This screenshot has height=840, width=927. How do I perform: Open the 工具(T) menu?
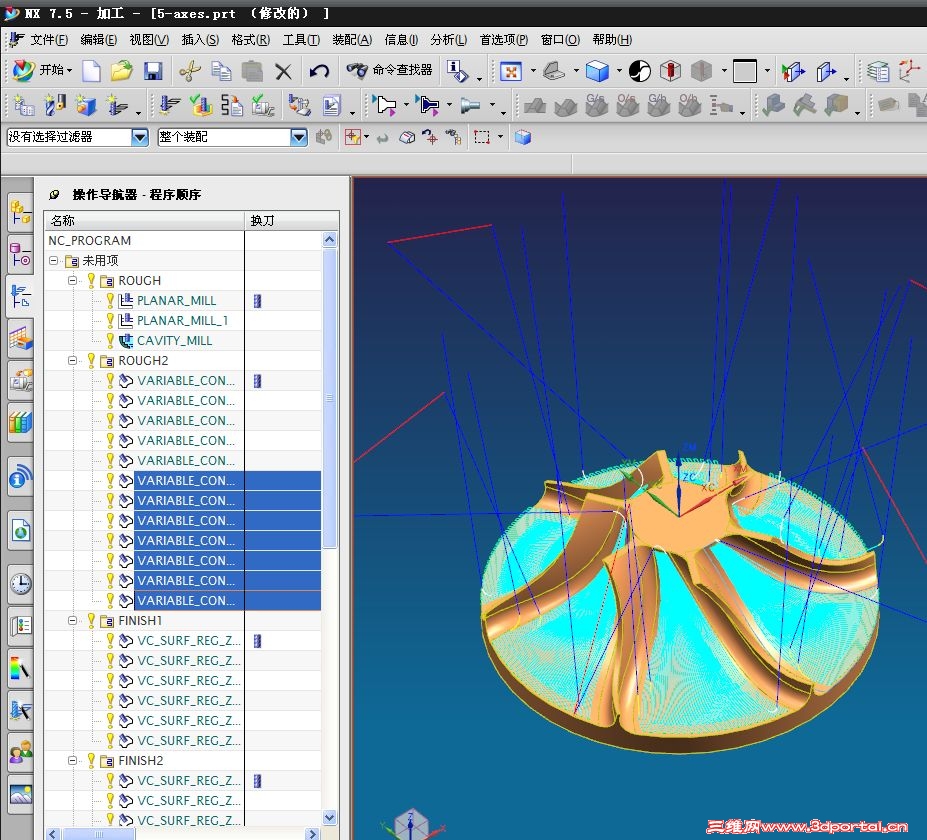coord(301,40)
